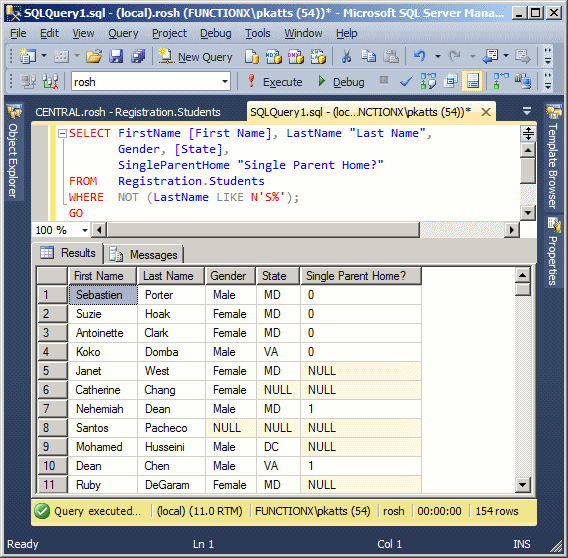Click the New Query button
The image size is (568, 558).
196,57
